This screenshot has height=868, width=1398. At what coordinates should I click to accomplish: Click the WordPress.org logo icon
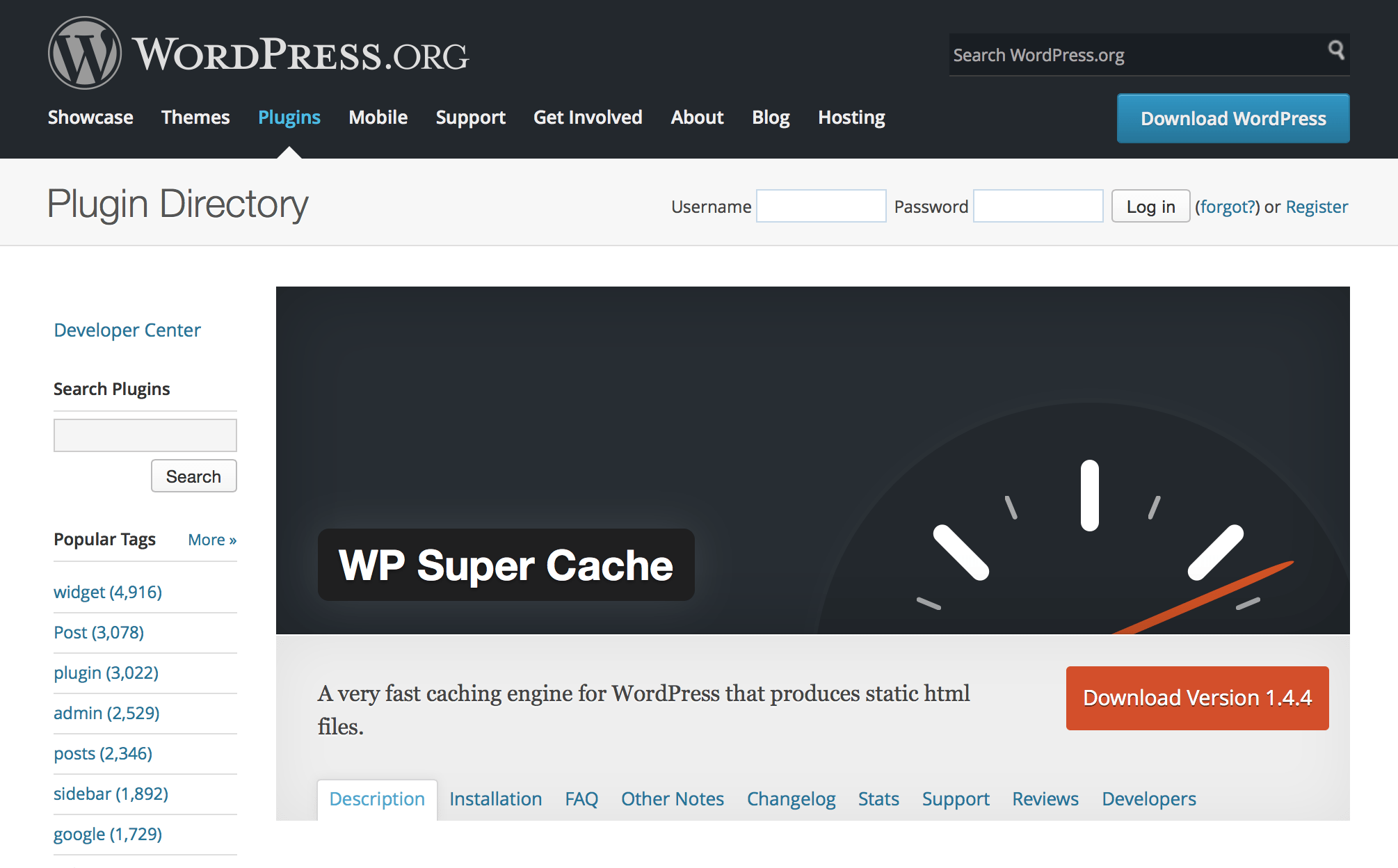pos(76,50)
